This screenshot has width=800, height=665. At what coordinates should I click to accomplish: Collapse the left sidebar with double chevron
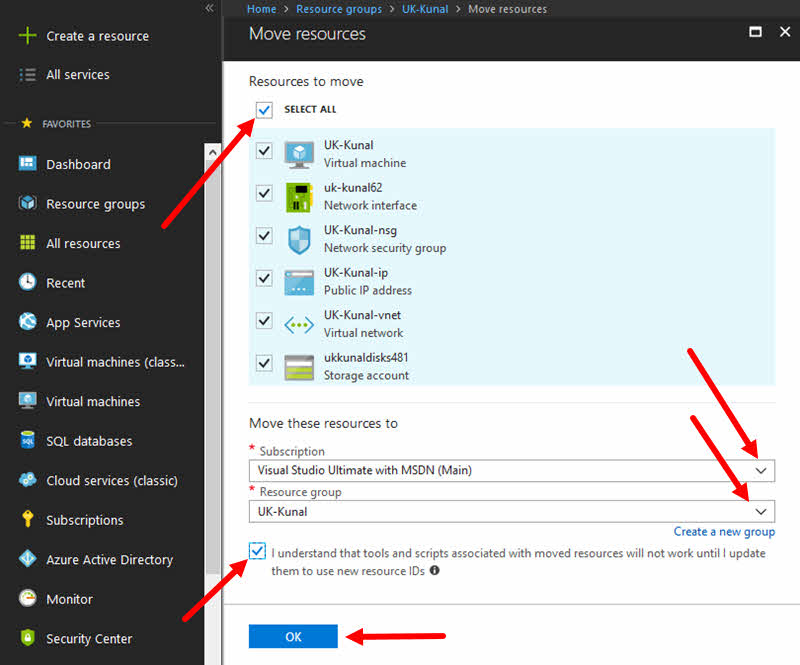click(x=209, y=8)
